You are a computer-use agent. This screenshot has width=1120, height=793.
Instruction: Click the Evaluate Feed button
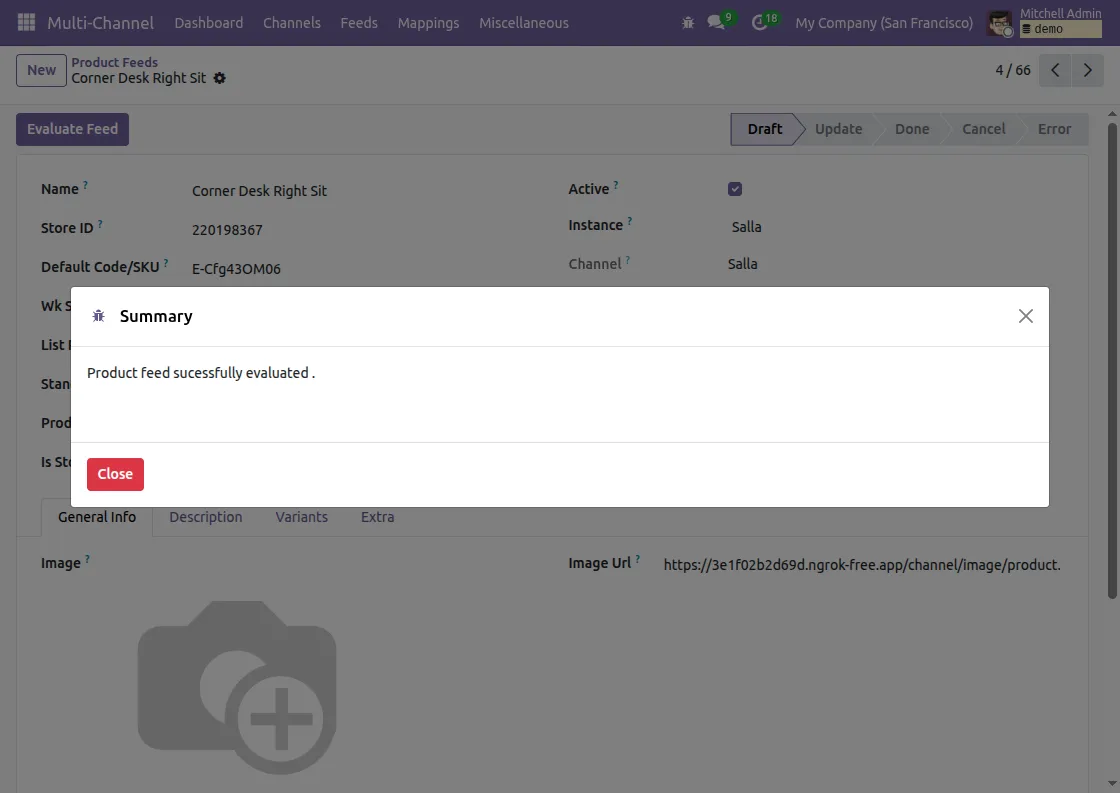(x=72, y=129)
